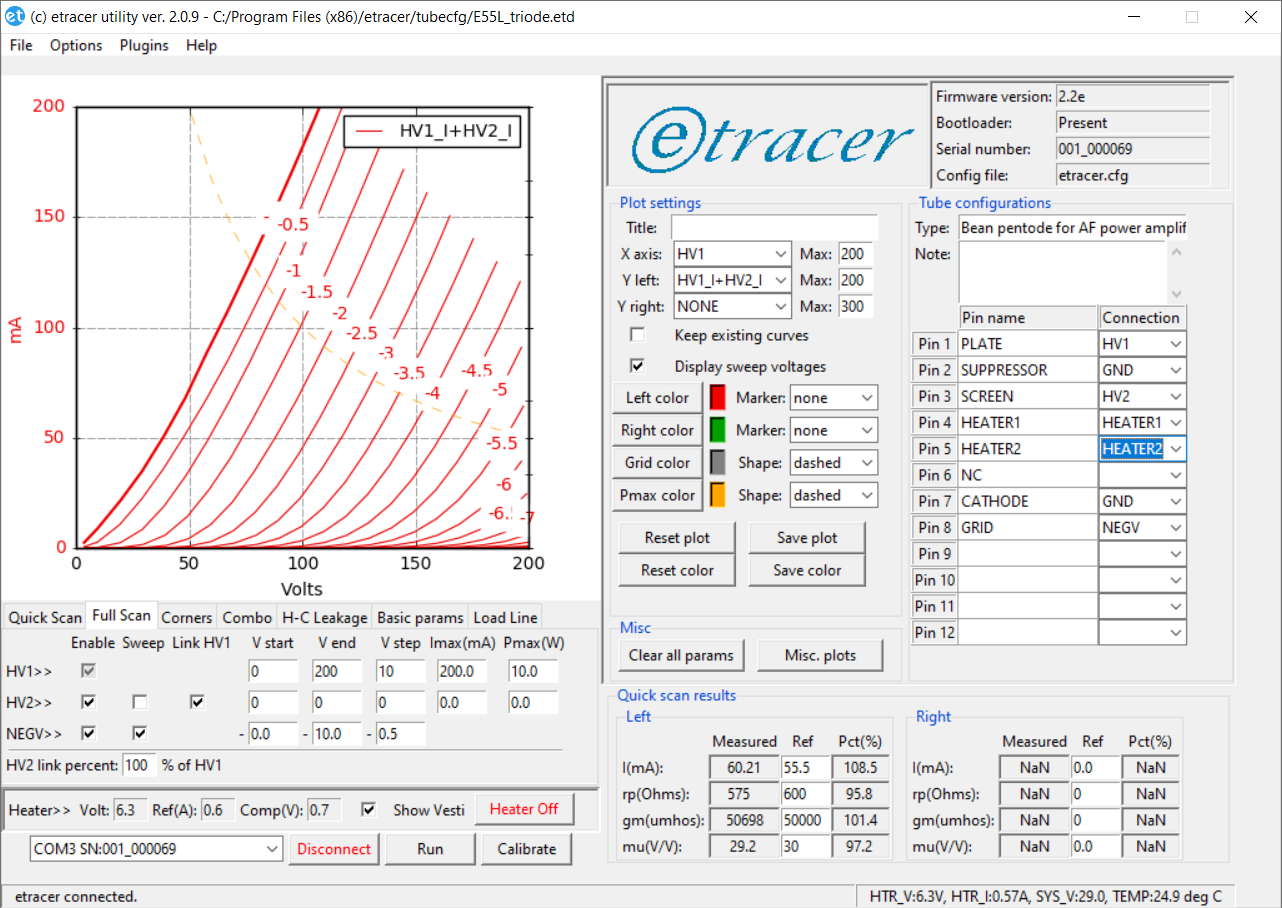Click Clear all params button
Viewport: 1282px width, 908px height.
click(x=681, y=655)
